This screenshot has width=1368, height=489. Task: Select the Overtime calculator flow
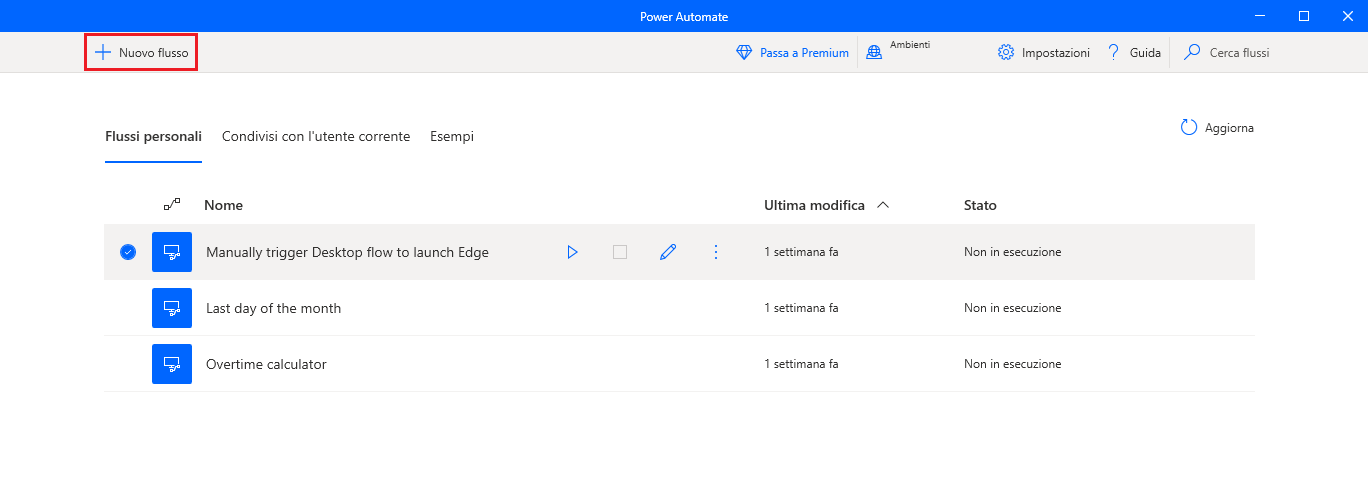(x=679, y=364)
